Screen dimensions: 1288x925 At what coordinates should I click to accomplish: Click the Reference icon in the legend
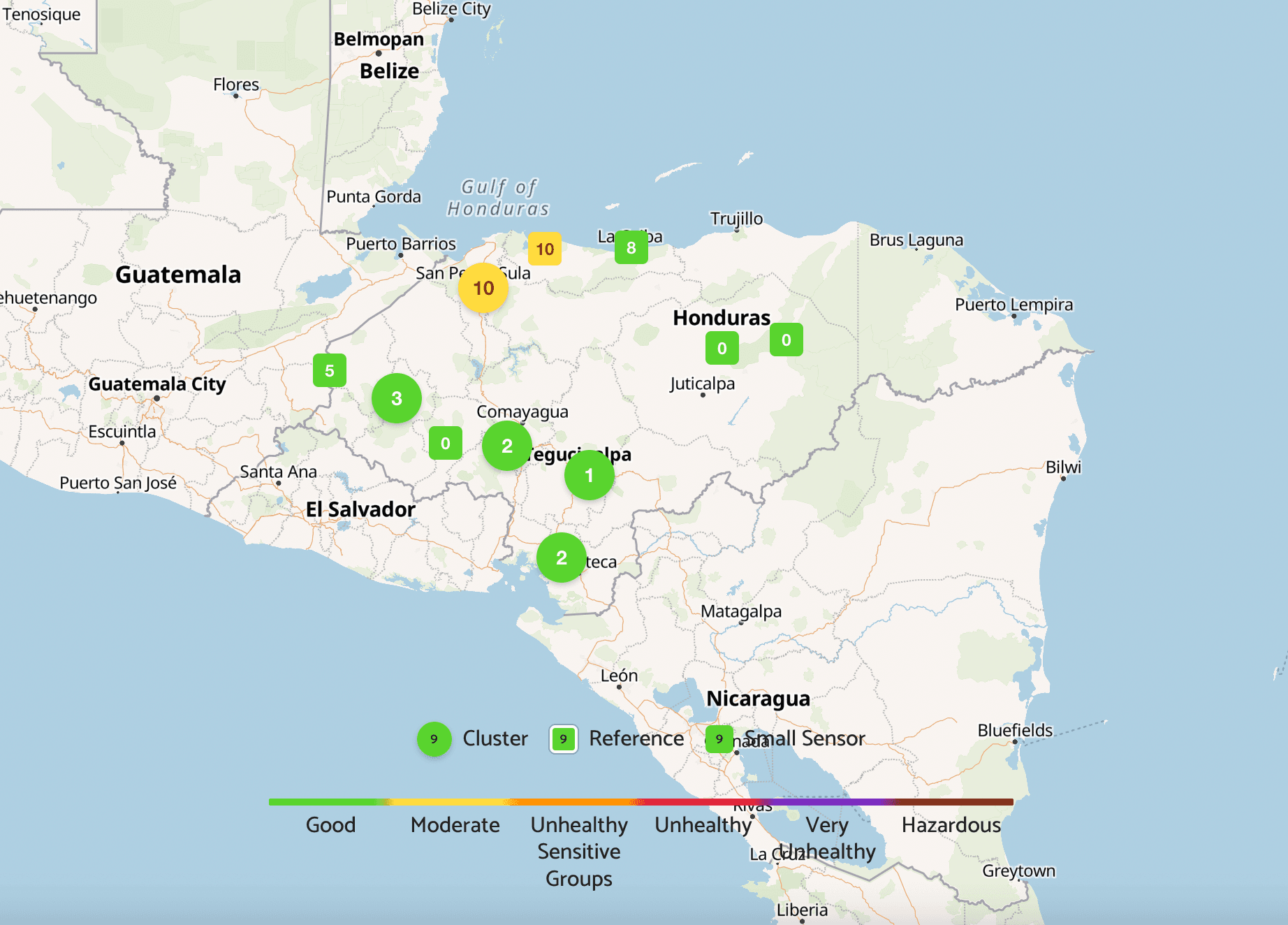click(x=563, y=738)
